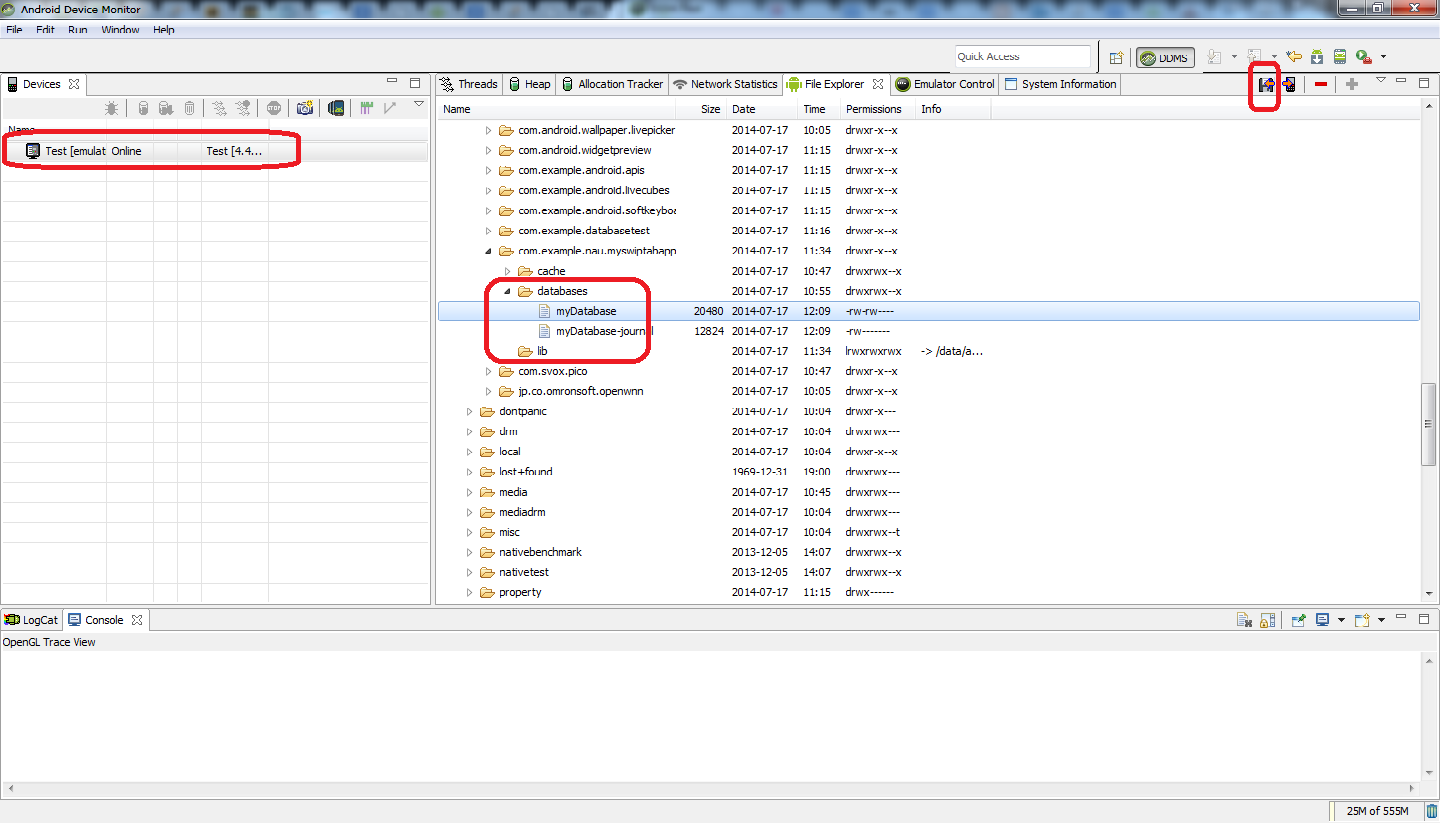
Task: Open the Android SDK Manager icon
Action: 1317,58
